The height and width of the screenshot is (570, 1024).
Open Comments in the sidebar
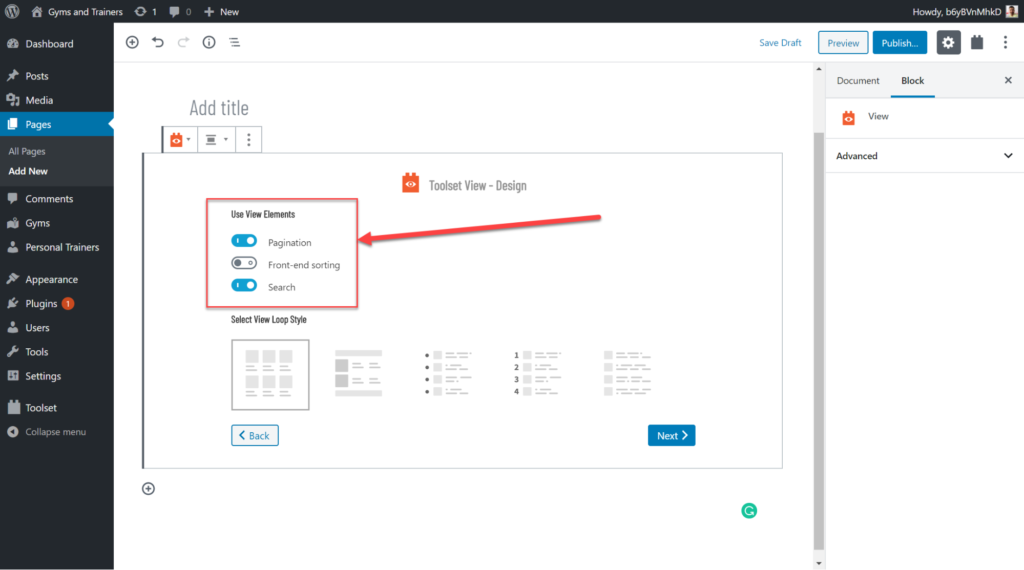click(57, 198)
